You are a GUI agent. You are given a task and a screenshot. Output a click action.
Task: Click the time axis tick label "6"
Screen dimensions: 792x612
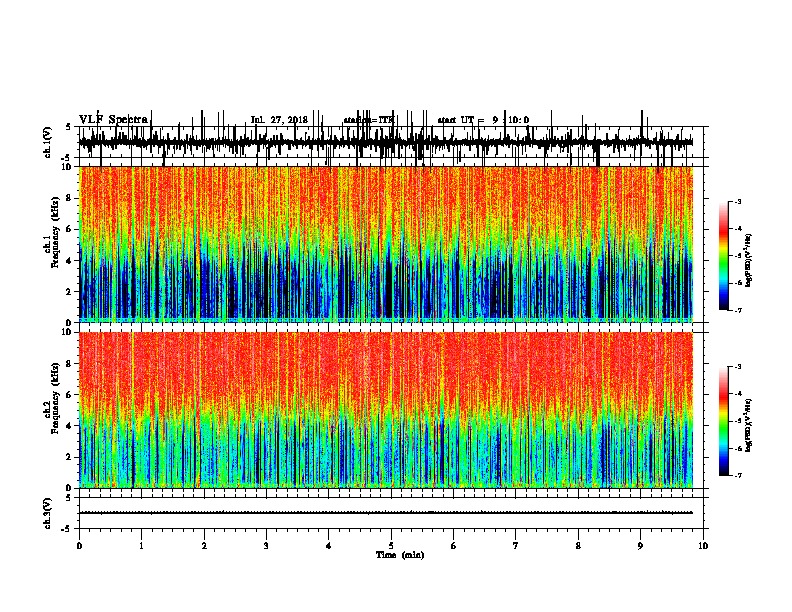[454, 546]
